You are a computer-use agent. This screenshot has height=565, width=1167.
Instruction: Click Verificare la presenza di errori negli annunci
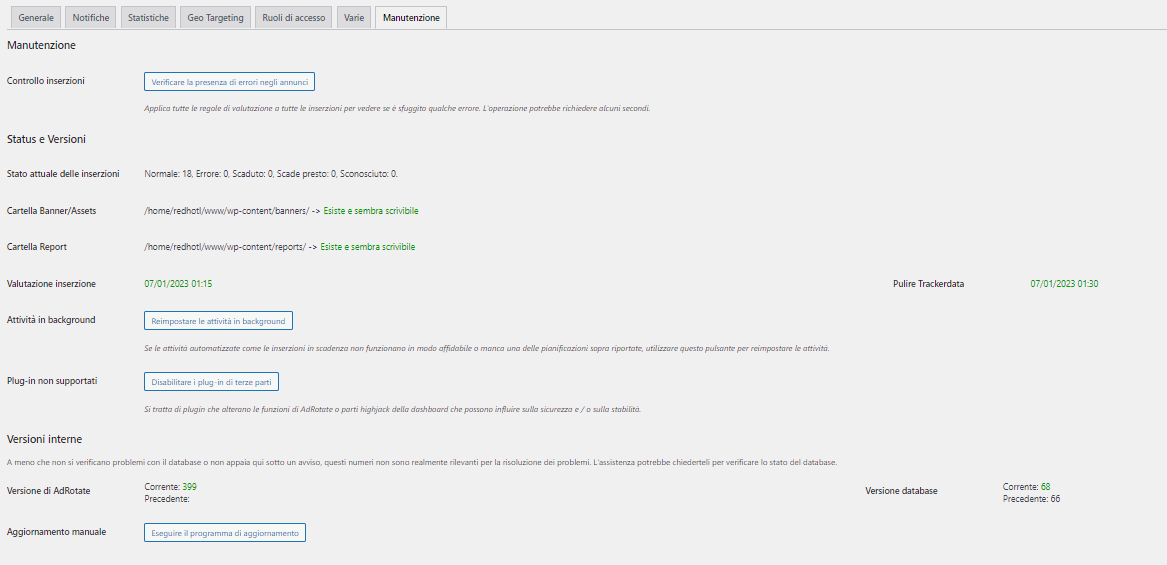(230, 82)
